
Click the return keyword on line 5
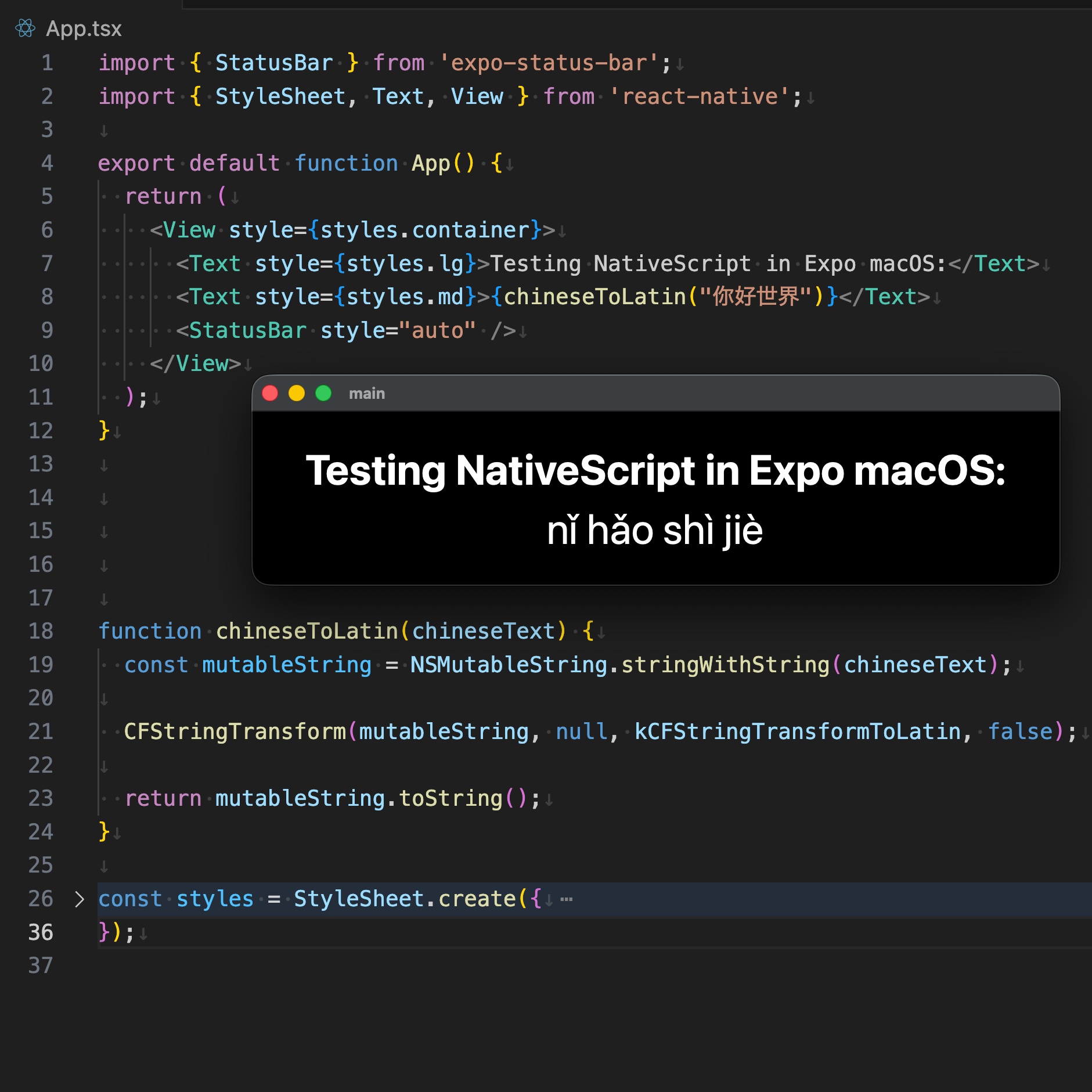pos(163,196)
